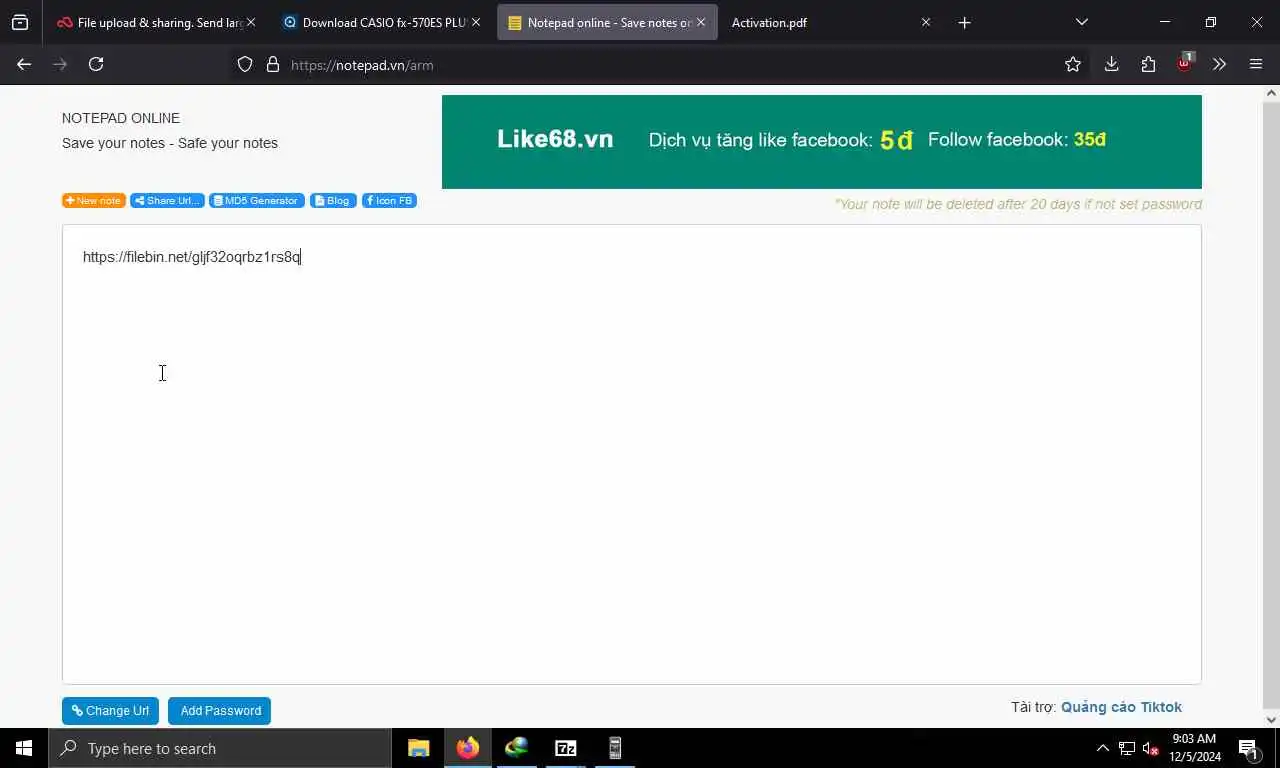This screenshot has height=768, width=1280.
Task: Open uBlock Origin extension icon
Action: (1185, 63)
